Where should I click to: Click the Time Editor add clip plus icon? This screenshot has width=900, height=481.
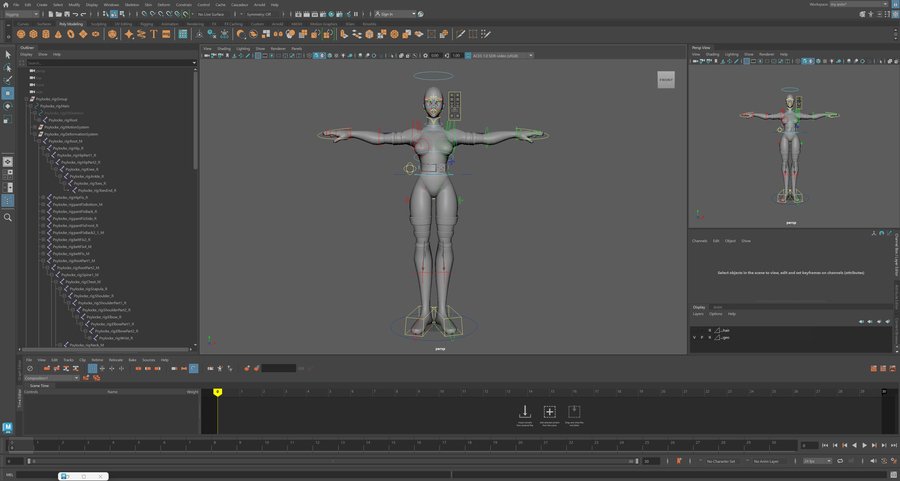(549, 412)
